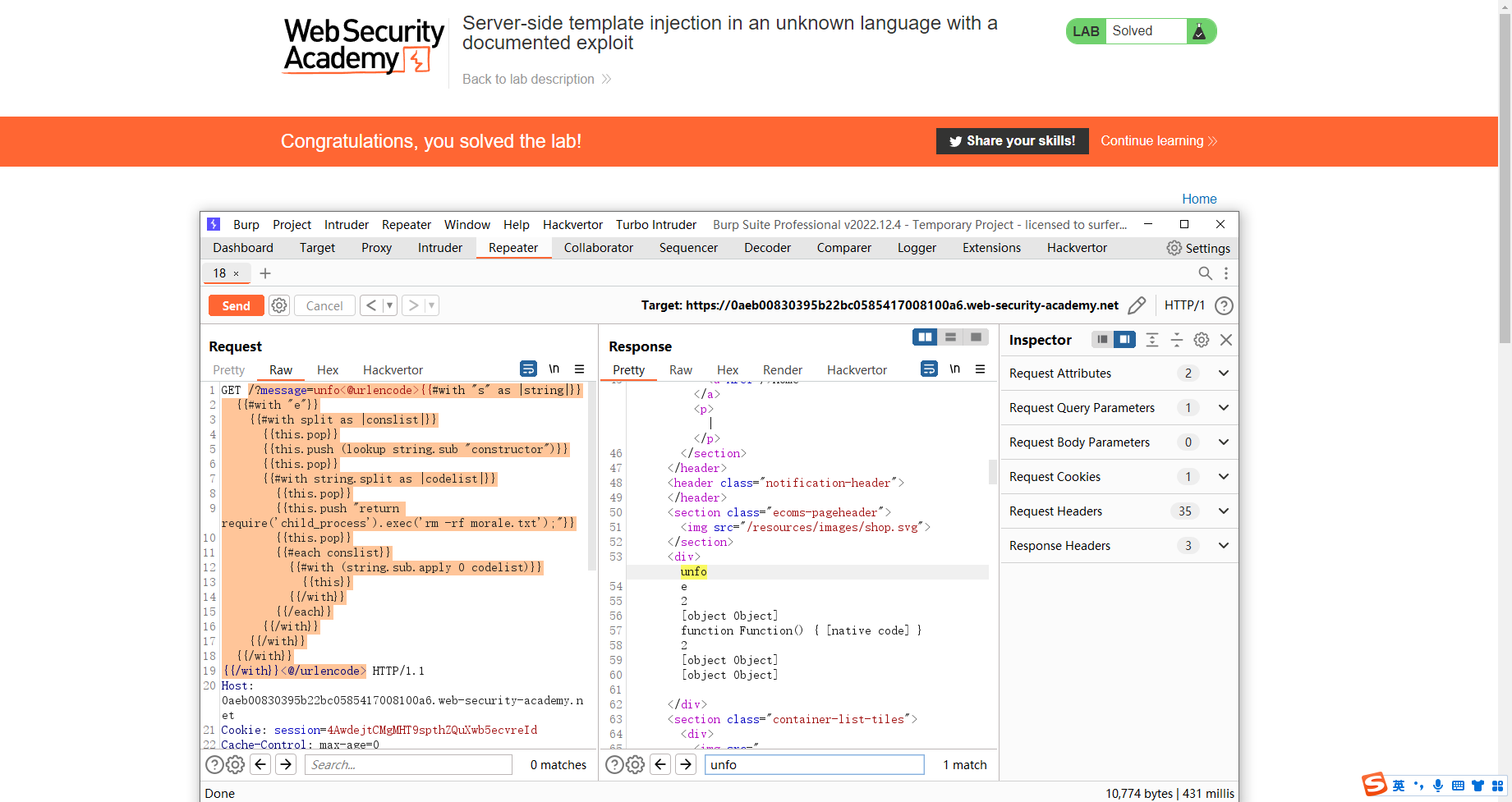
Task: Expand Request Attributes section
Action: [x=1224, y=374]
